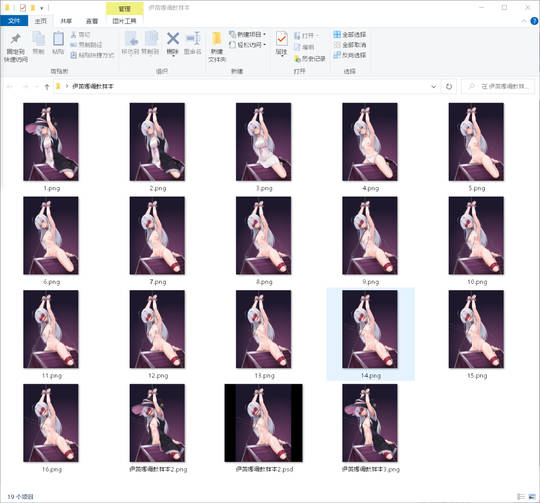The image size is (540, 503).
Task: Click the Back navigation arrow
Action: (10, 86)
